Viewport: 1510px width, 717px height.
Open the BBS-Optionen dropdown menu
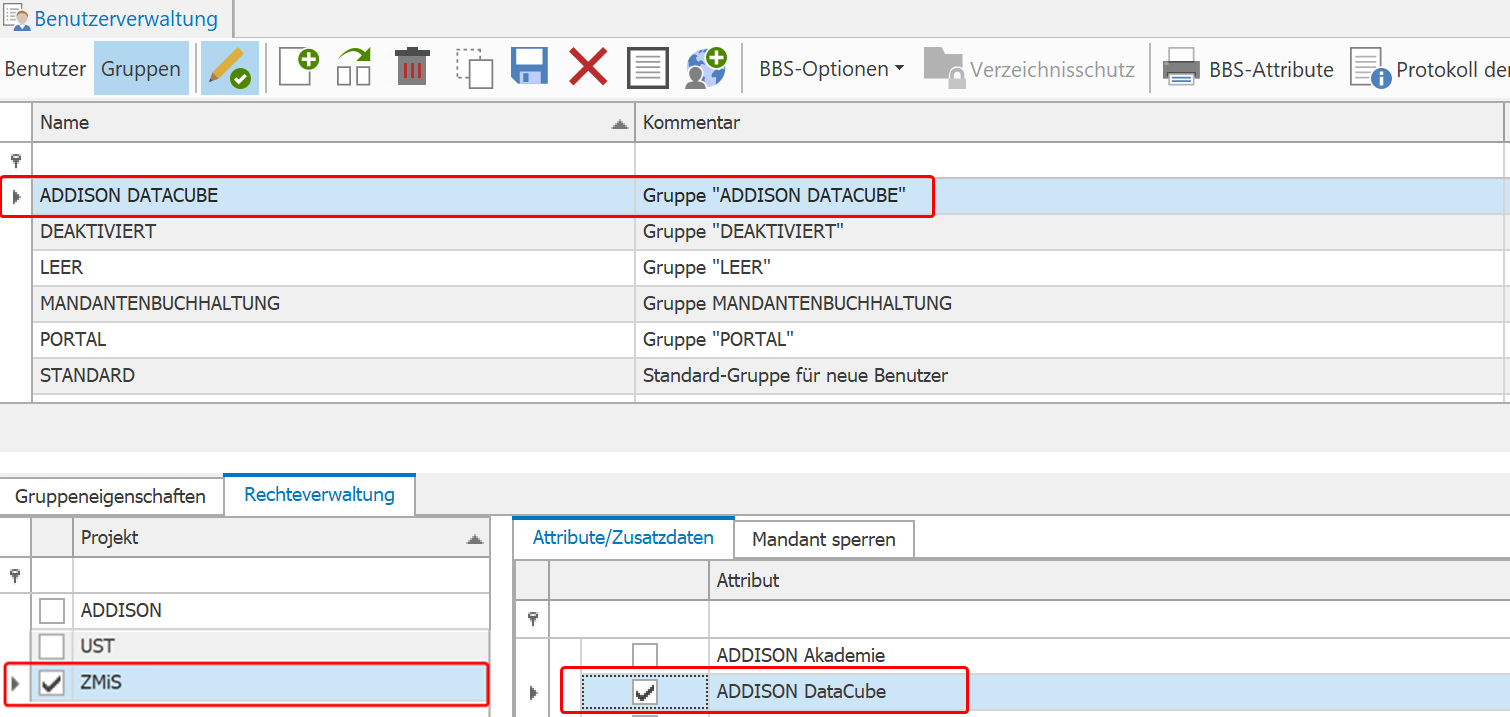pos(831,69)
